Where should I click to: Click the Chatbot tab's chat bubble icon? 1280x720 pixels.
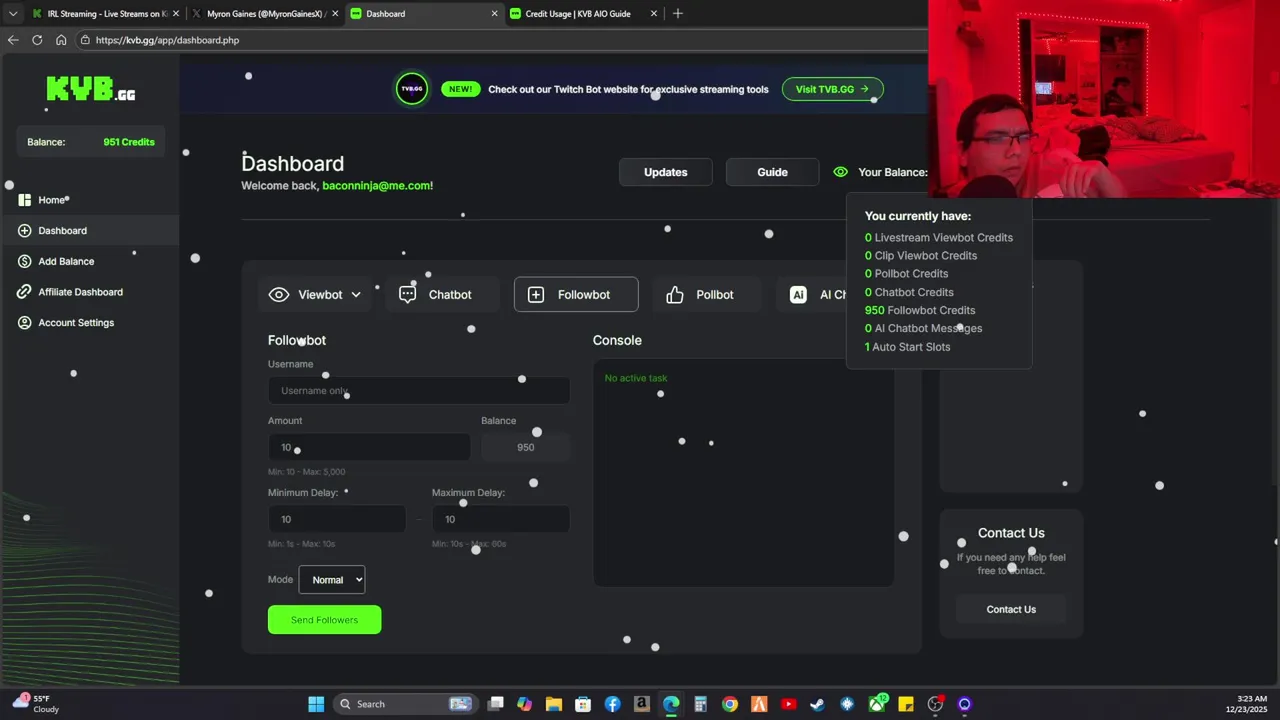coord(407,295)
